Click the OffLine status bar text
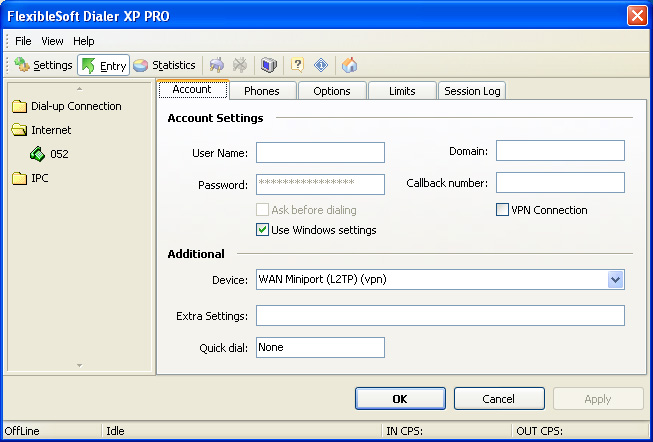Viewport: 653px width, 442px height. [22, 431]
